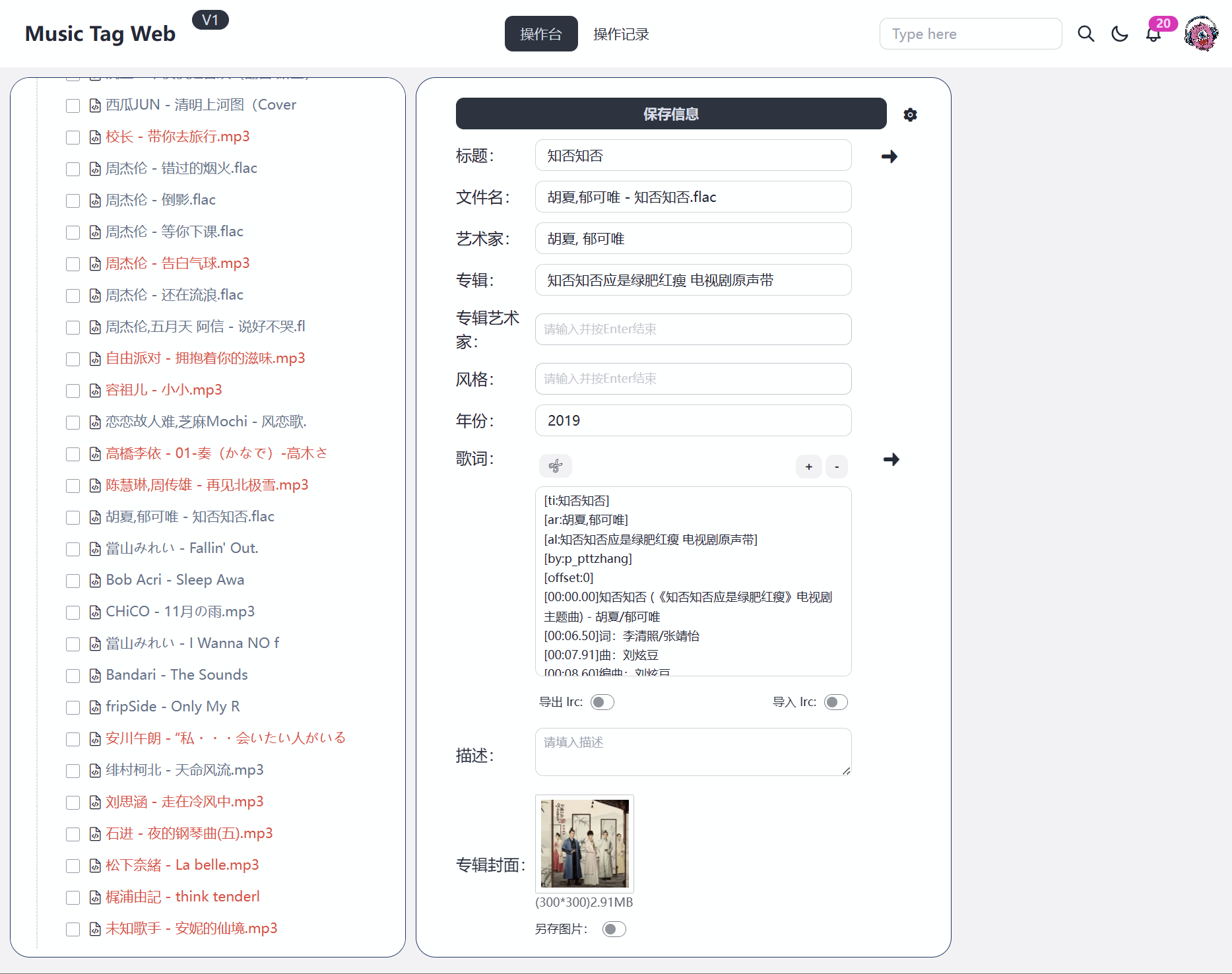The image size is (1232, 974).
Task: Click the arrow next to title field
Action: click(x=889, y=156)
